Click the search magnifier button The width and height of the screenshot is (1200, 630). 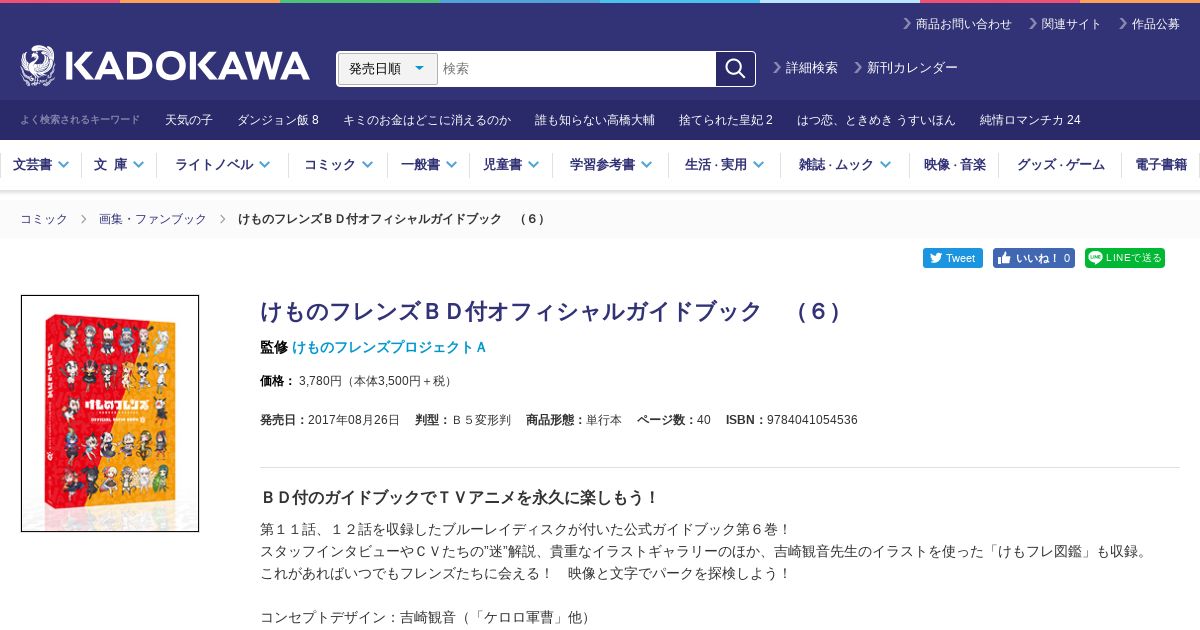click(x=735, y=69)
